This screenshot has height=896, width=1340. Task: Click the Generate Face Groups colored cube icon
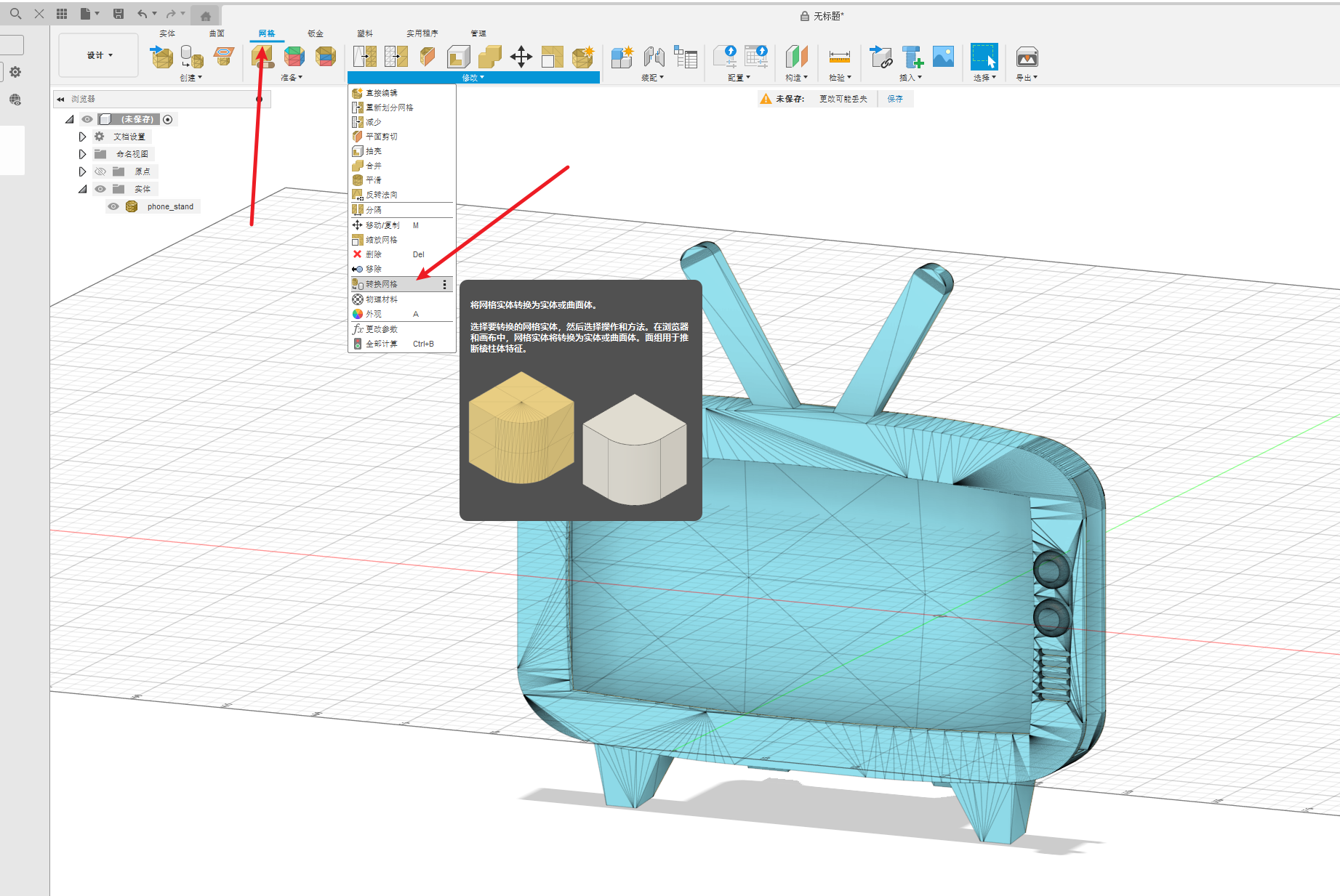[x=294, y=57]
